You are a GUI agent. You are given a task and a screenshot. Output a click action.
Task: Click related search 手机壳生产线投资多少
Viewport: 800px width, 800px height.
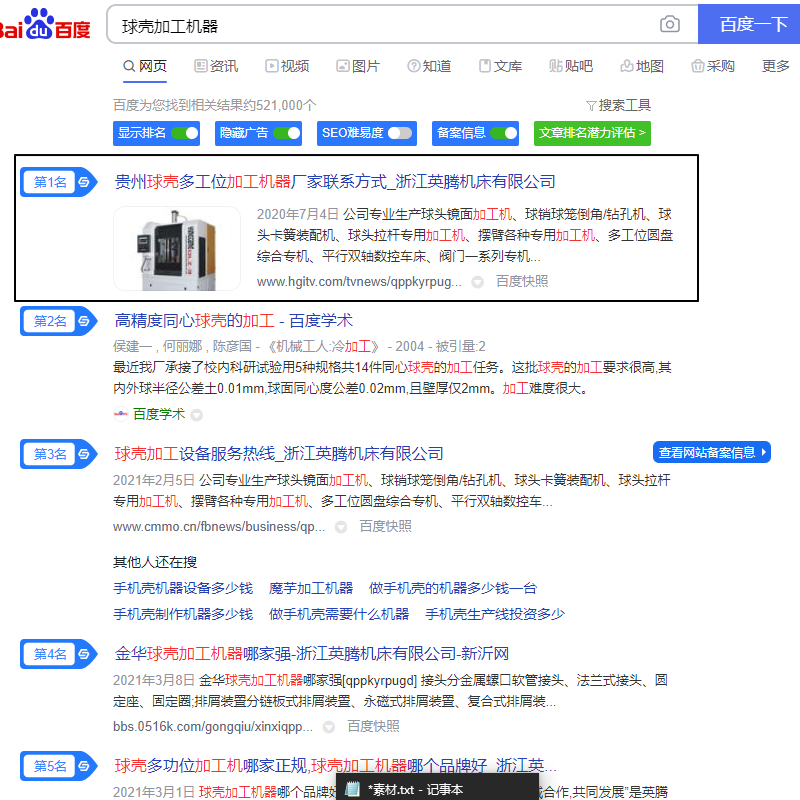495,614
